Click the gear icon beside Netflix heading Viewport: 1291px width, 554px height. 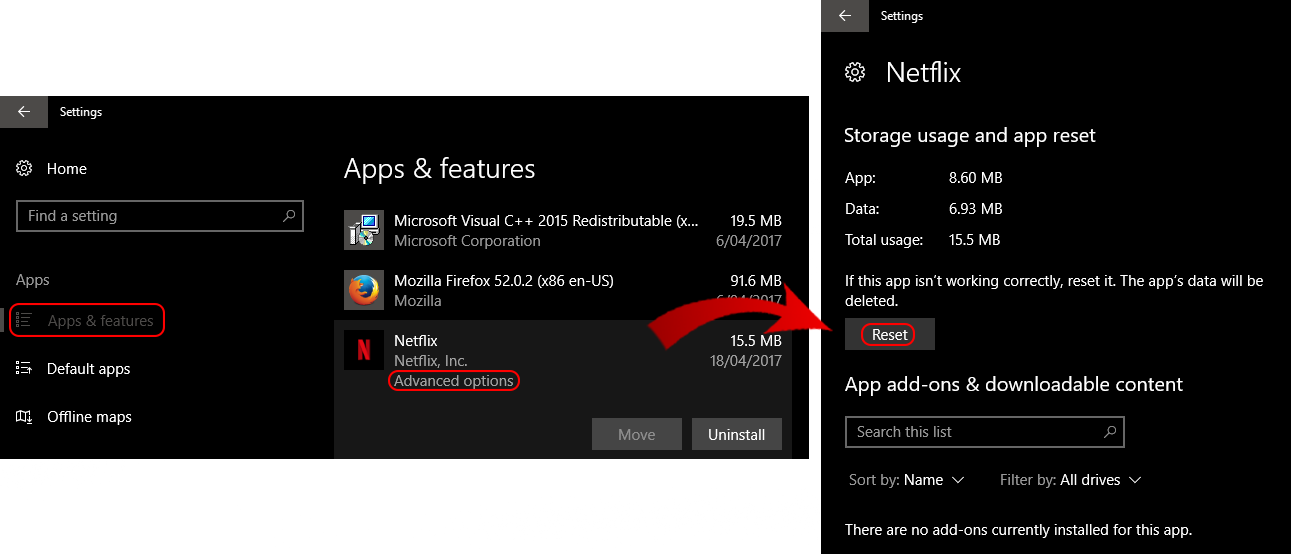coord(855,73)
